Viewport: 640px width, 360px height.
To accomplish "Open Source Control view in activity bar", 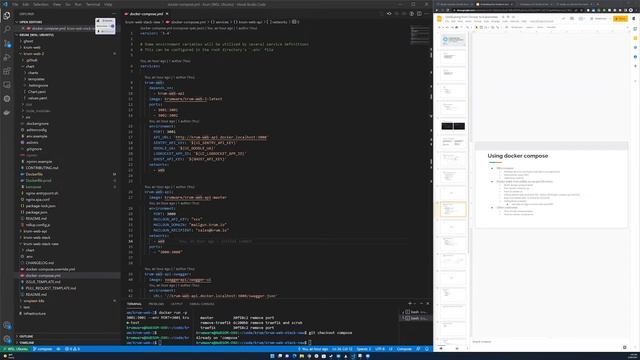I will click(7, 43).
